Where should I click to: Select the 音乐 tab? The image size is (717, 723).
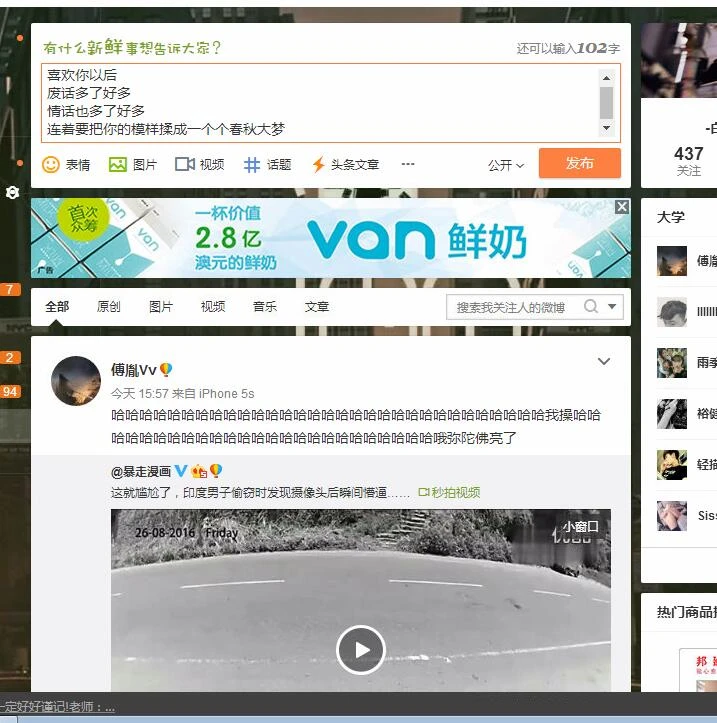click(x=265, y=307)
